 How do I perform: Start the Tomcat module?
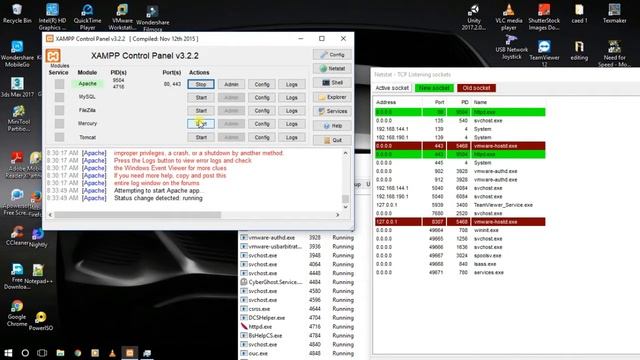point(201,138)
